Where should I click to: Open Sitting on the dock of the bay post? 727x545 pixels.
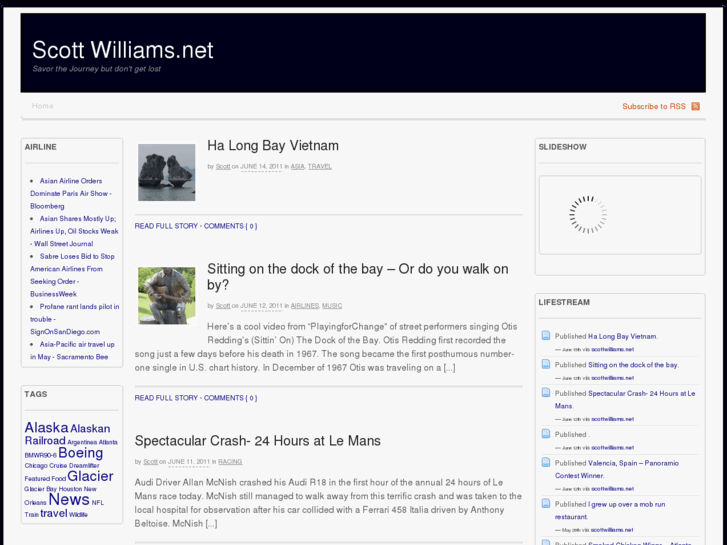(x=357, y=277)
